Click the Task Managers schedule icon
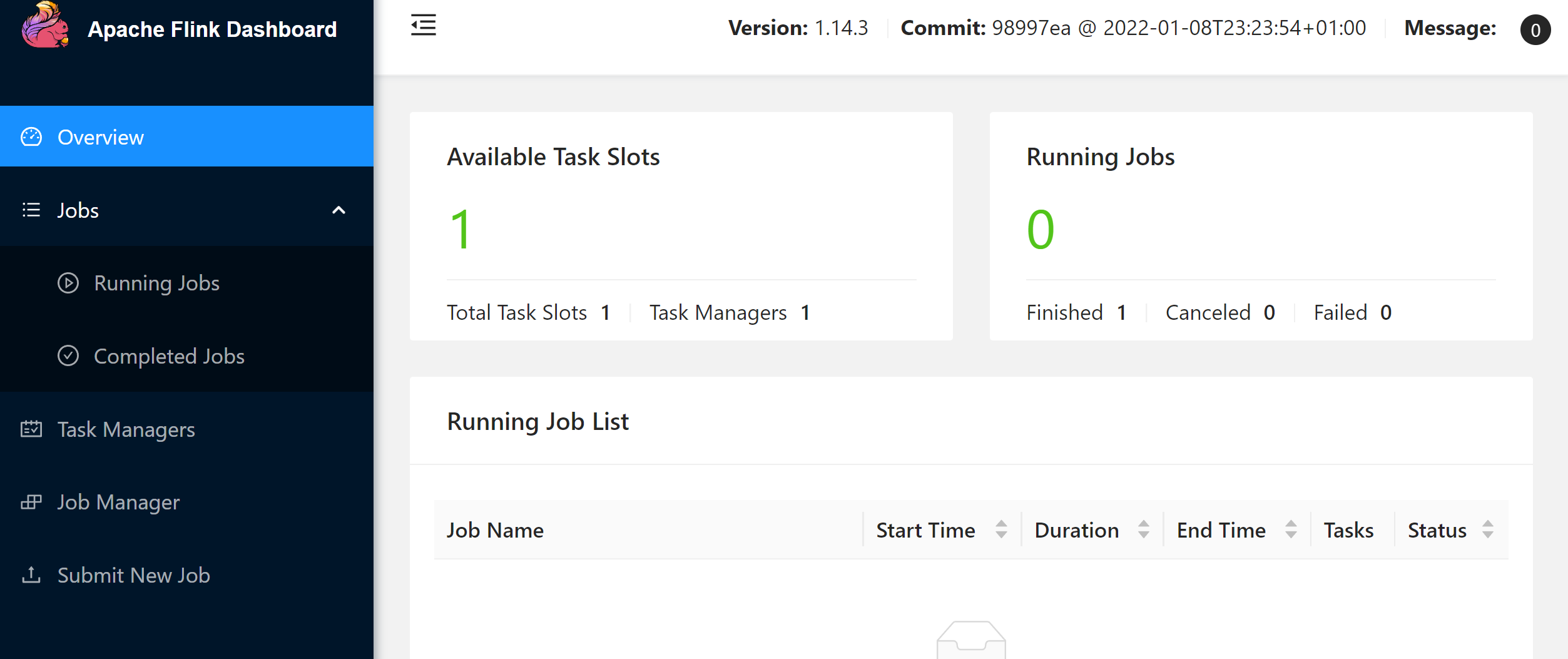 (31, 429)
